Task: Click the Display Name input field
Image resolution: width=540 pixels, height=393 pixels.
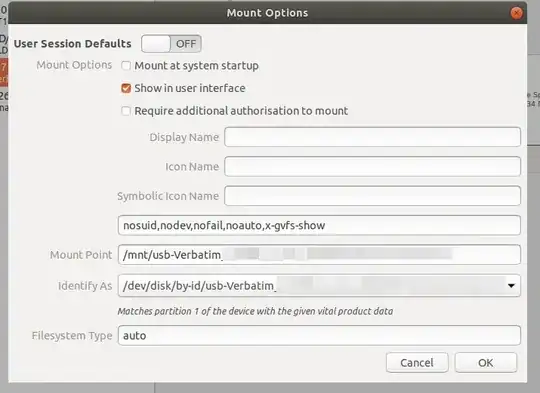Action: coord(372,137)
